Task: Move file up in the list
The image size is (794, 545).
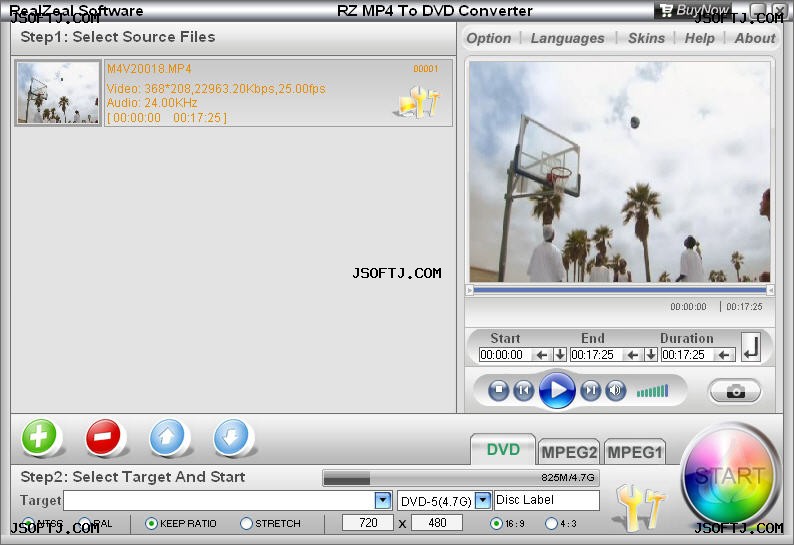Action: [167, 437]
